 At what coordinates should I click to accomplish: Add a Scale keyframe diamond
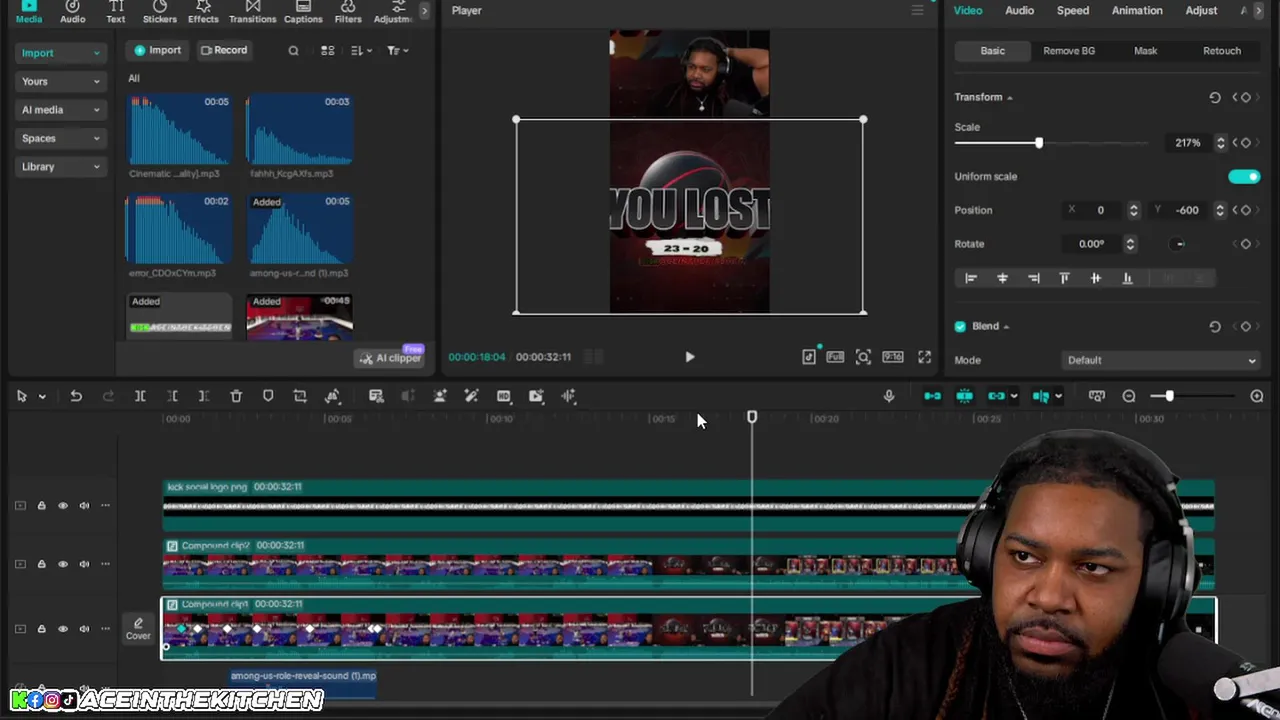point(1246,143)
